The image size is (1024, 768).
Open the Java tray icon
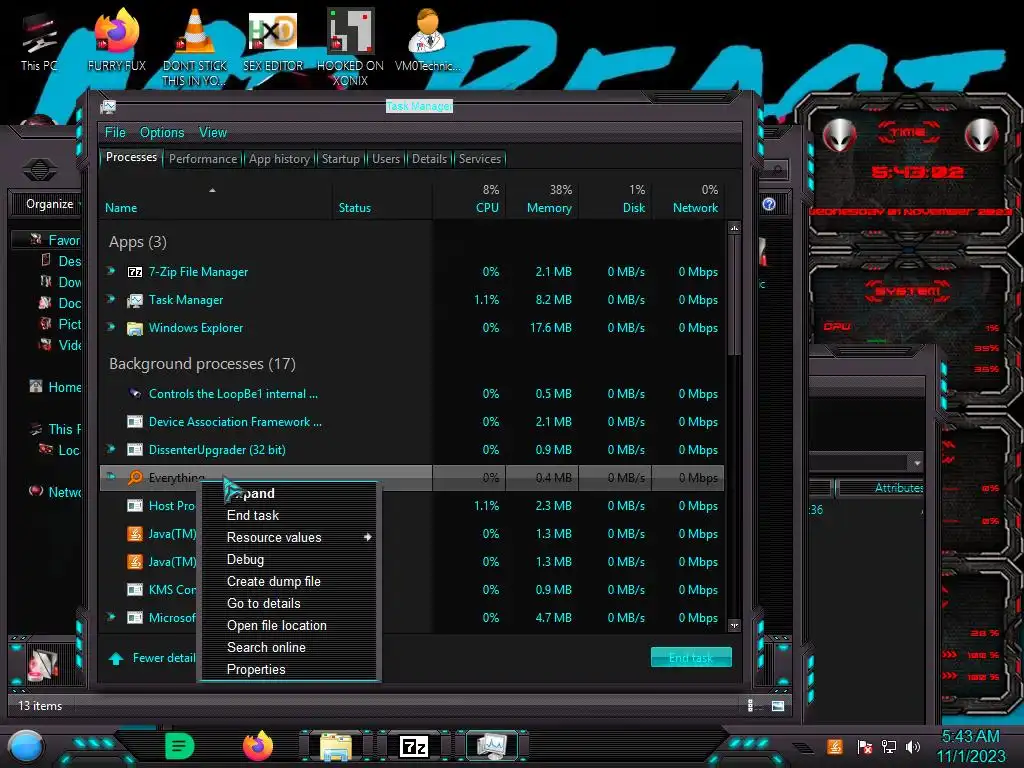click(835, 746)
